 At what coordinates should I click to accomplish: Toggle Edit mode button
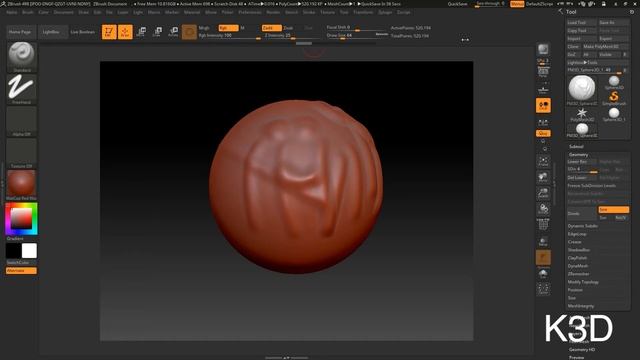pos(109,32)
